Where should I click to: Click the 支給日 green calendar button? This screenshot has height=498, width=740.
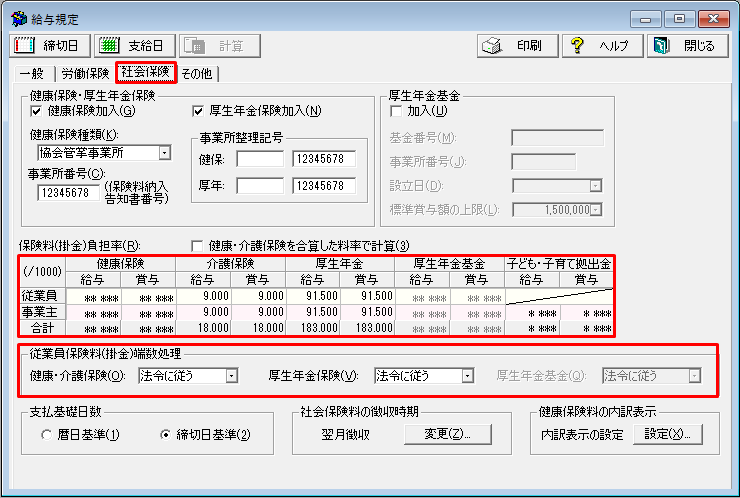point(136,45)
